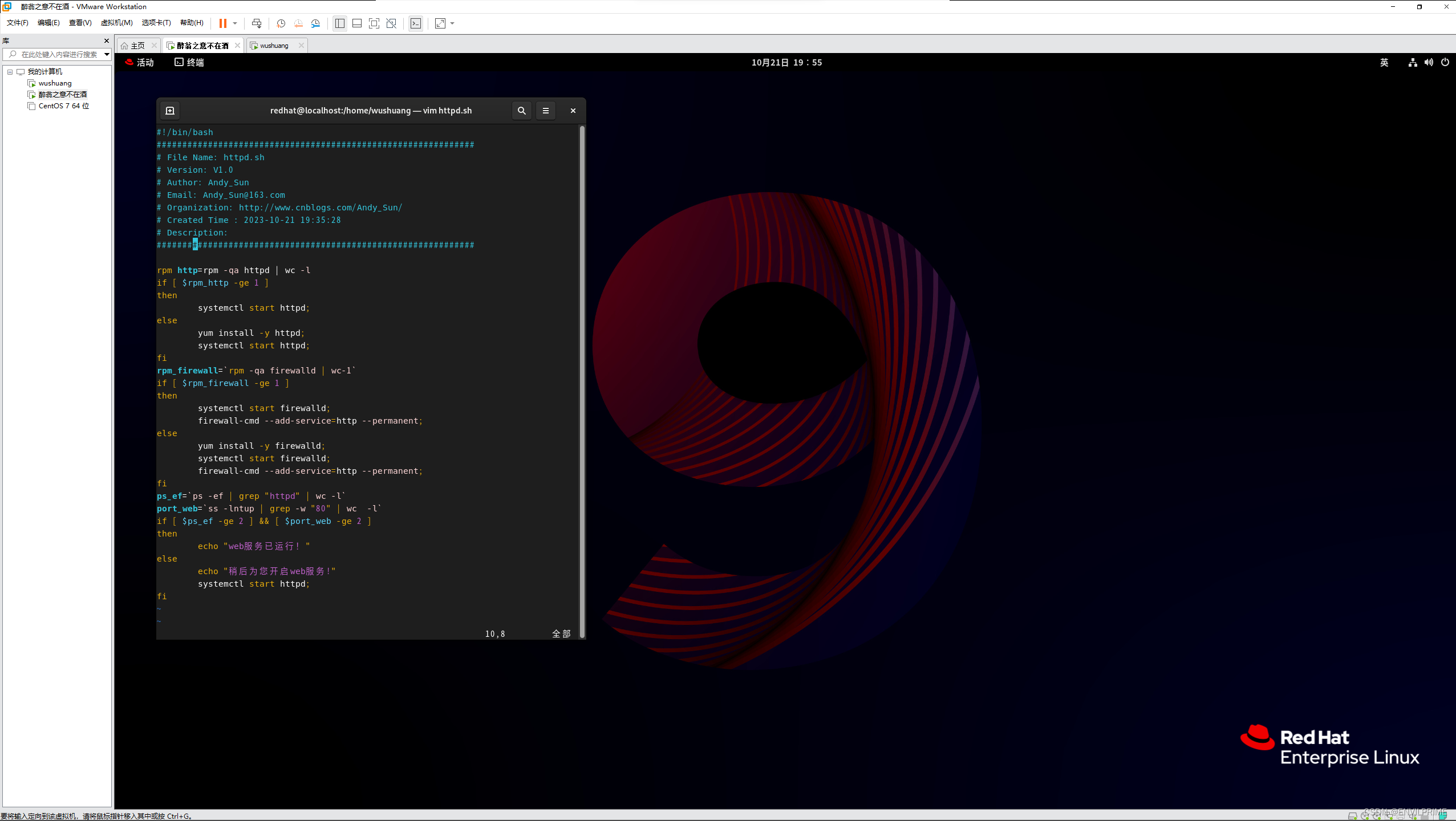This screenshot has width=1456, height=821.
Task: Open the snapshot manager icon
Action: [315, 23]
